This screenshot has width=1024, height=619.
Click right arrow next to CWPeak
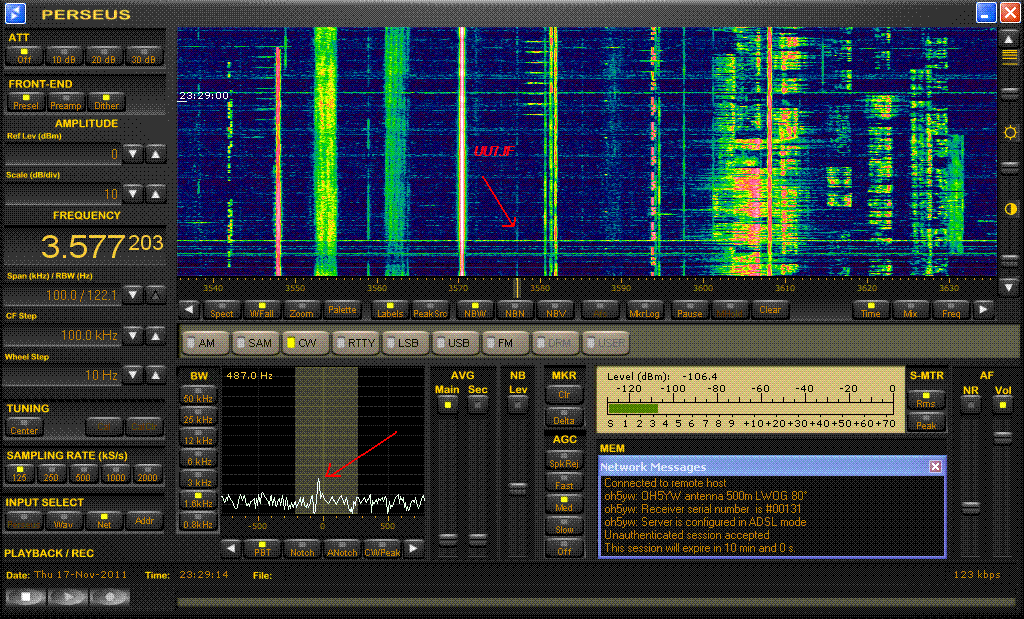click(x=413, y=548)
